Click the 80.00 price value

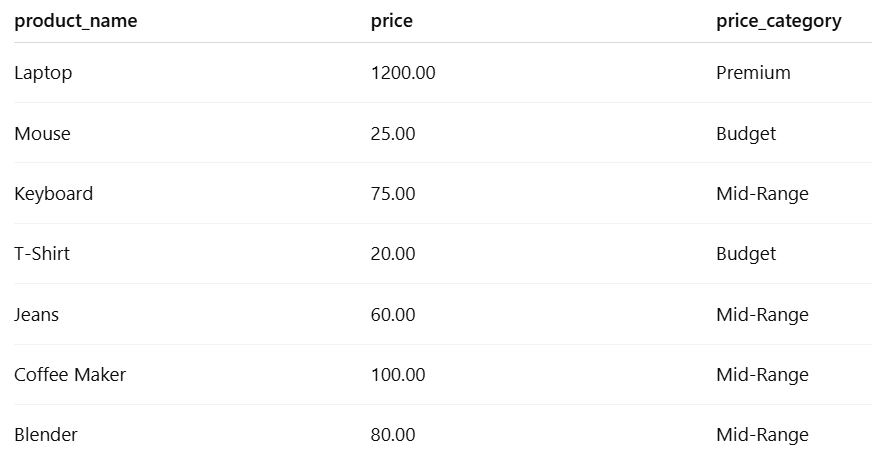tap(393, 435)
